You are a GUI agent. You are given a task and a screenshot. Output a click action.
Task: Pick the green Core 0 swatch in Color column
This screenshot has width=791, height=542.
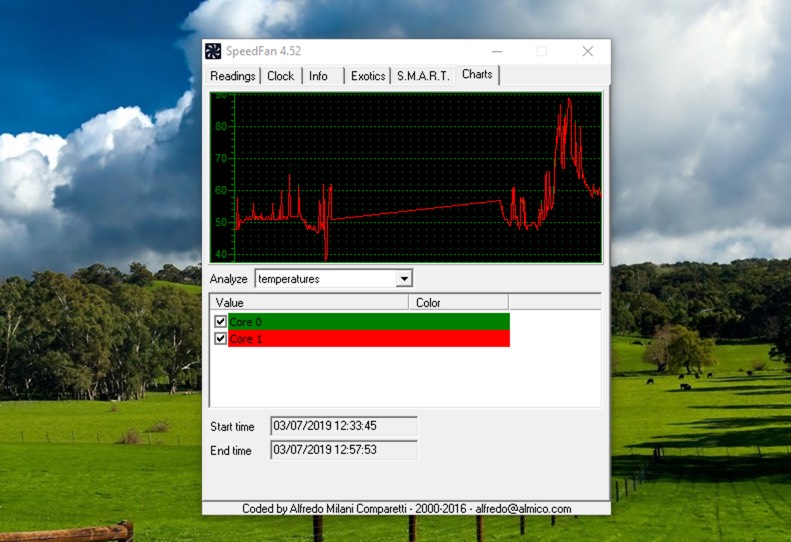click(458, 322)
